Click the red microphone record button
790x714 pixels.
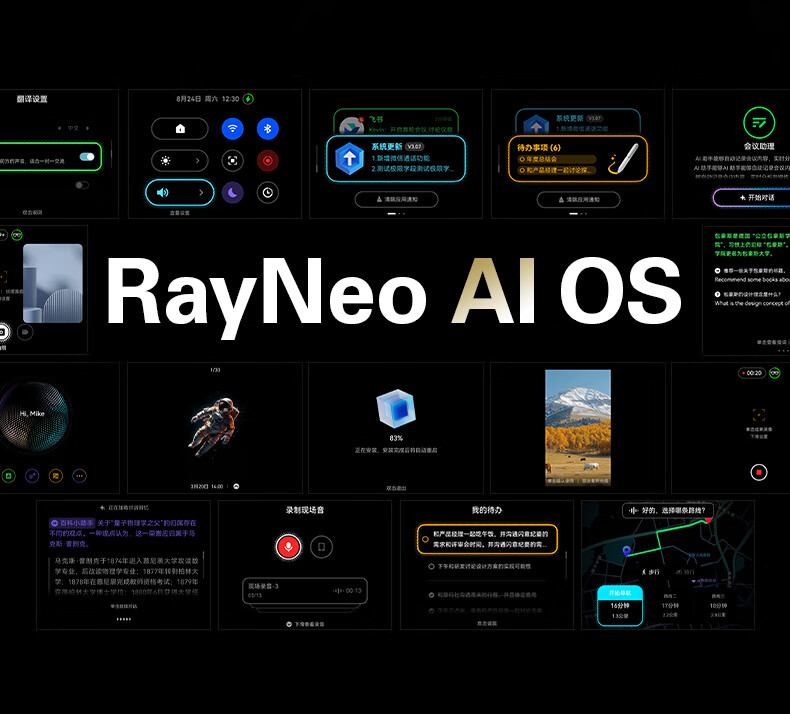pyautogui.click(x=289, y=547)
